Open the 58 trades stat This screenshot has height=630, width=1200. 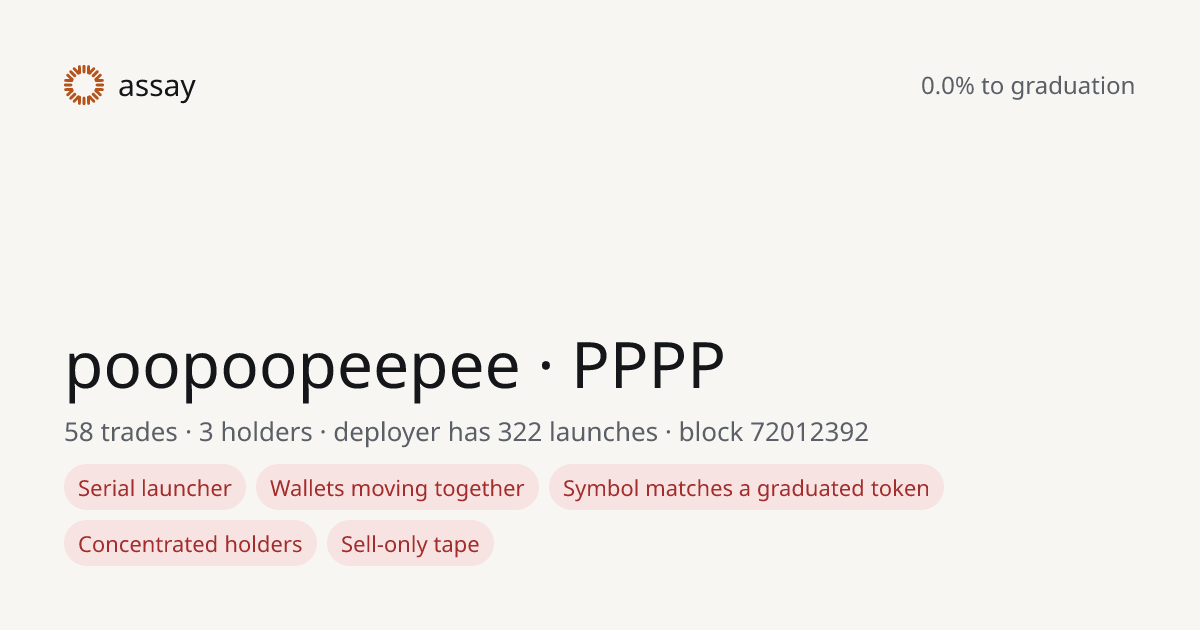pyautogui.click(x=120, y=432)
